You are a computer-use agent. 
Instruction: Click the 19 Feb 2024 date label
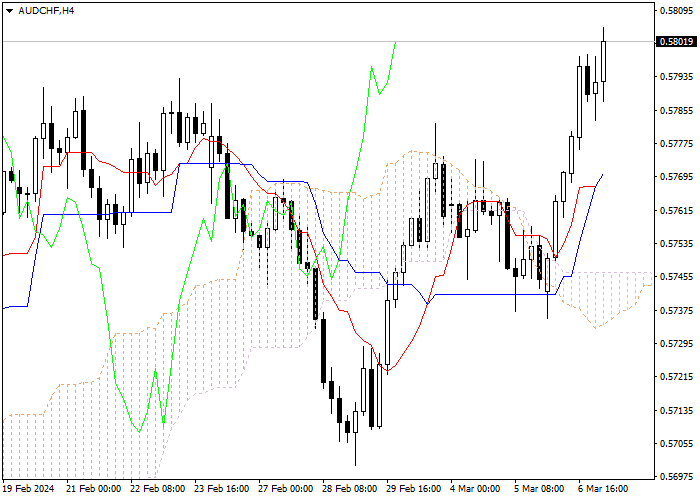tap(29, 489)
